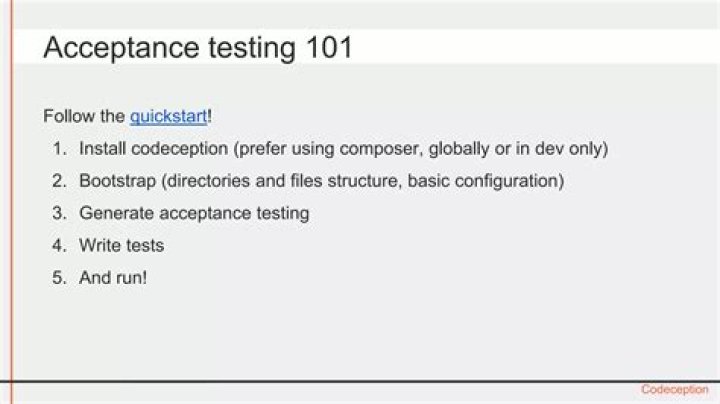720x404 pixels.
Task: Open the quickstart hyperlink
Action: point(168,116)
